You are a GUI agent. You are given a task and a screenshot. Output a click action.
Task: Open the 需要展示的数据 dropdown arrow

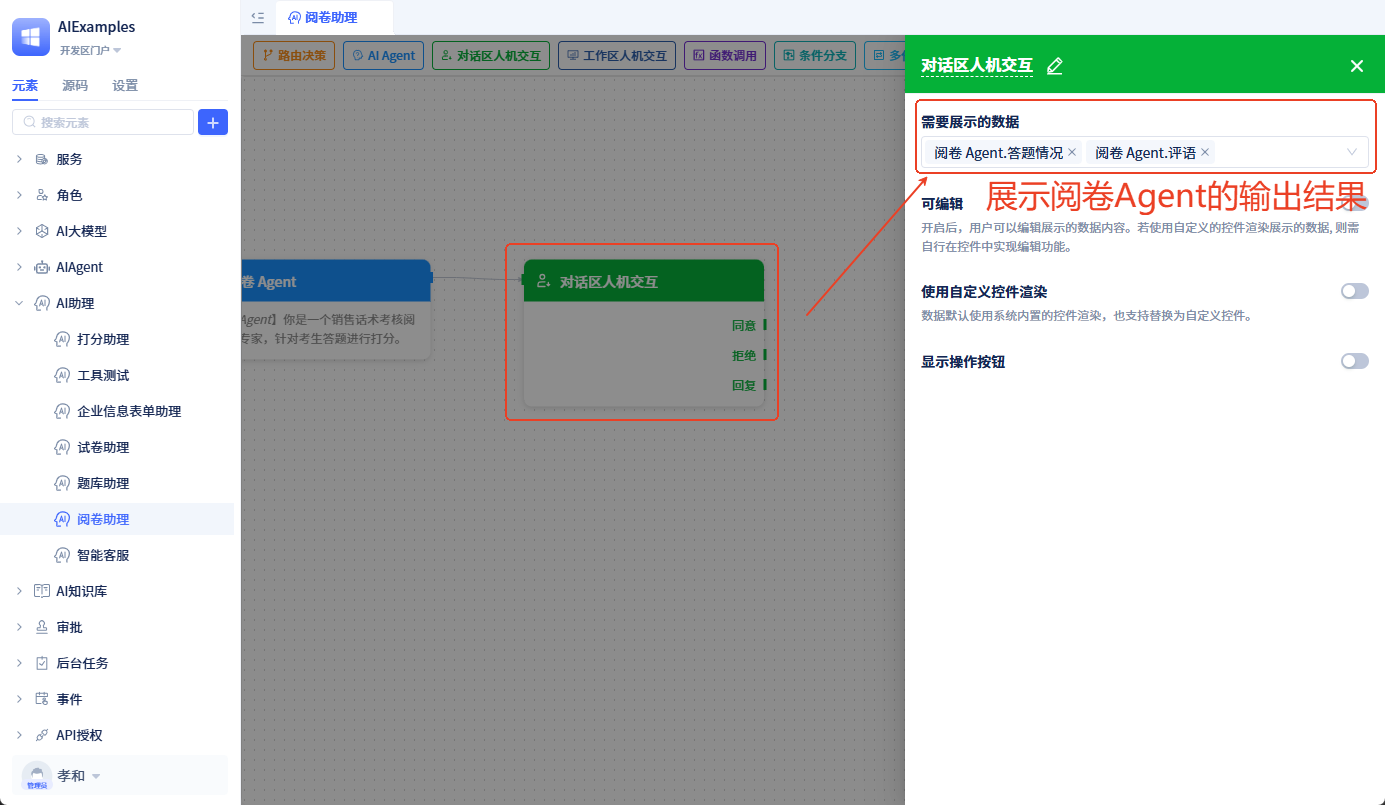pos(1352,152)
